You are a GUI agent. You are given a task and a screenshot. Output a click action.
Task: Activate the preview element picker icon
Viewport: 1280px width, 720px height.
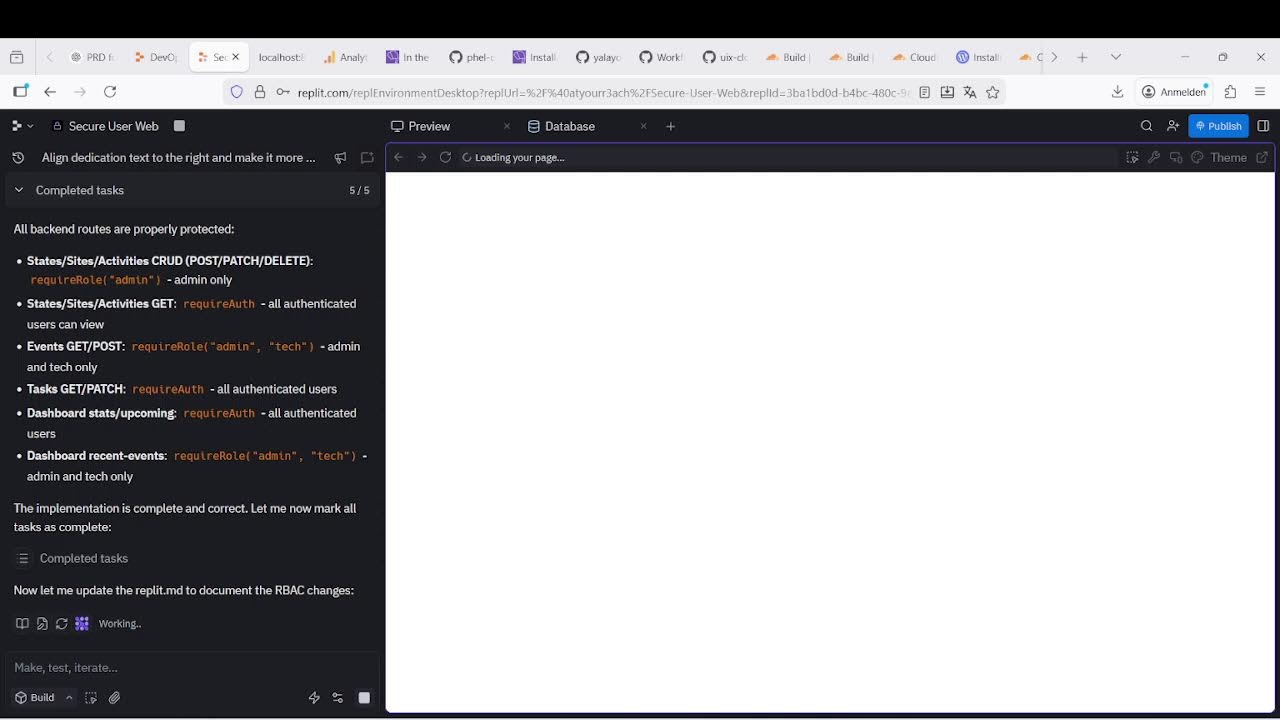coord(1132,157)
